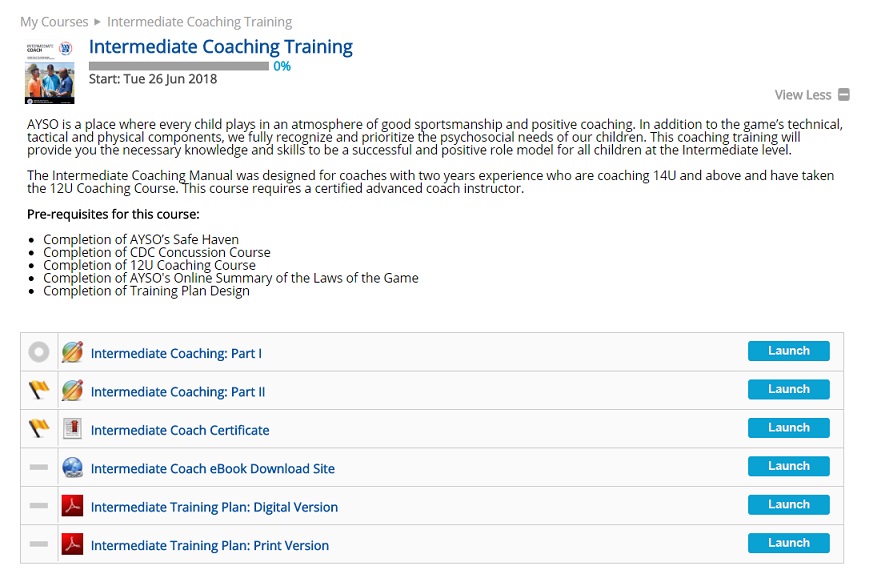Open the My Courses breadcrumb link
This screenshot has width=873, height=582.
[54, 21]
